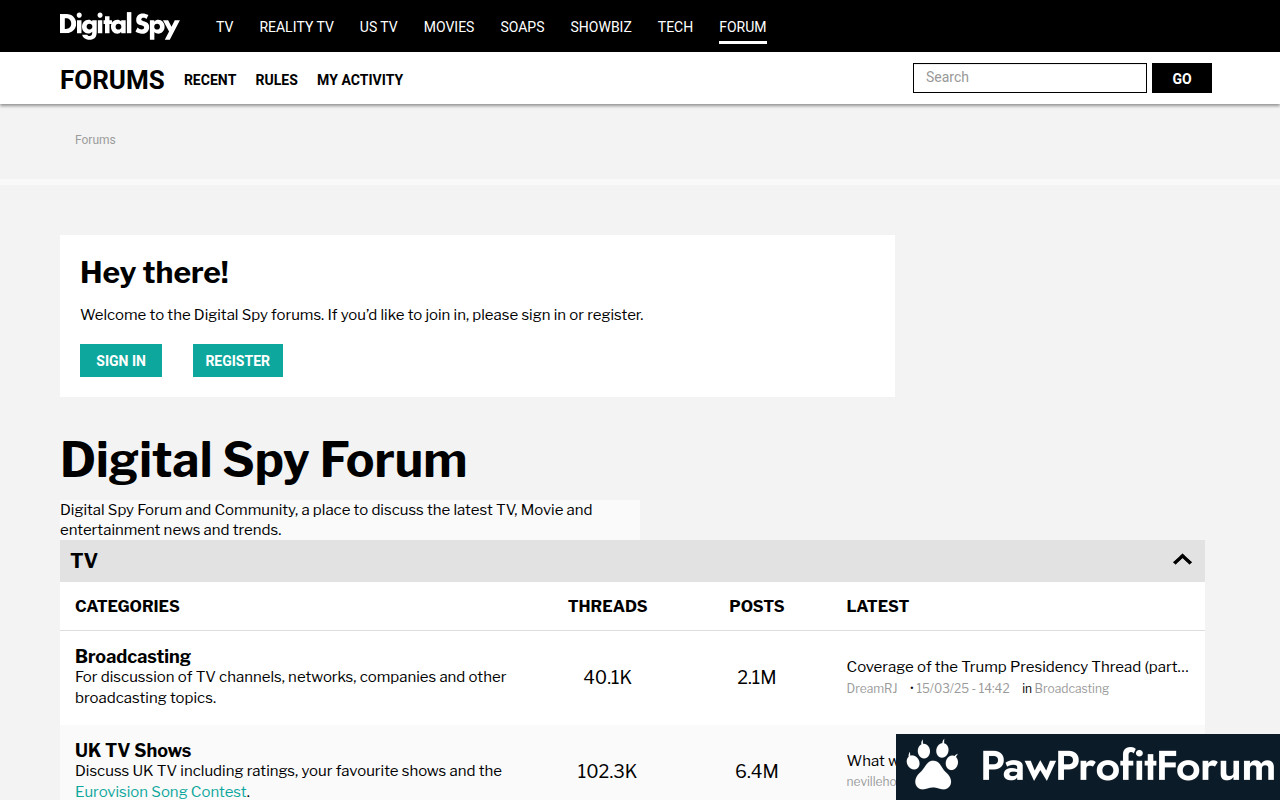1280x800 pixels.
Task: Click the Forums breadcrumb link
Action: [95, 140]
